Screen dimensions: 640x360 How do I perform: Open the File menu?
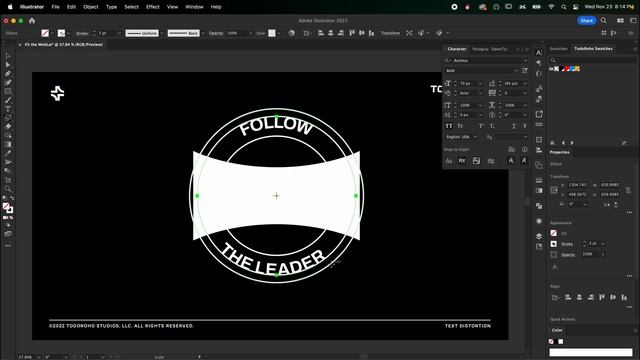coord(56,7)
